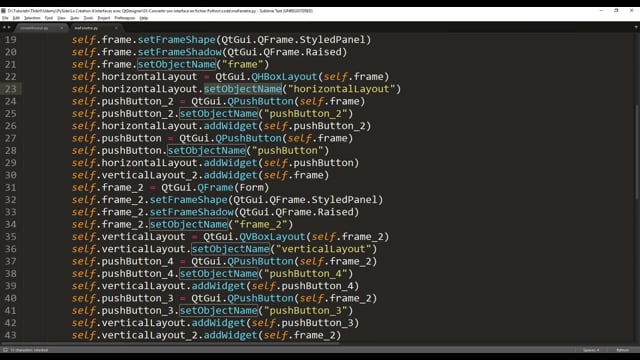
Task: Click addWidget on line 39
Action: (218, 286)
